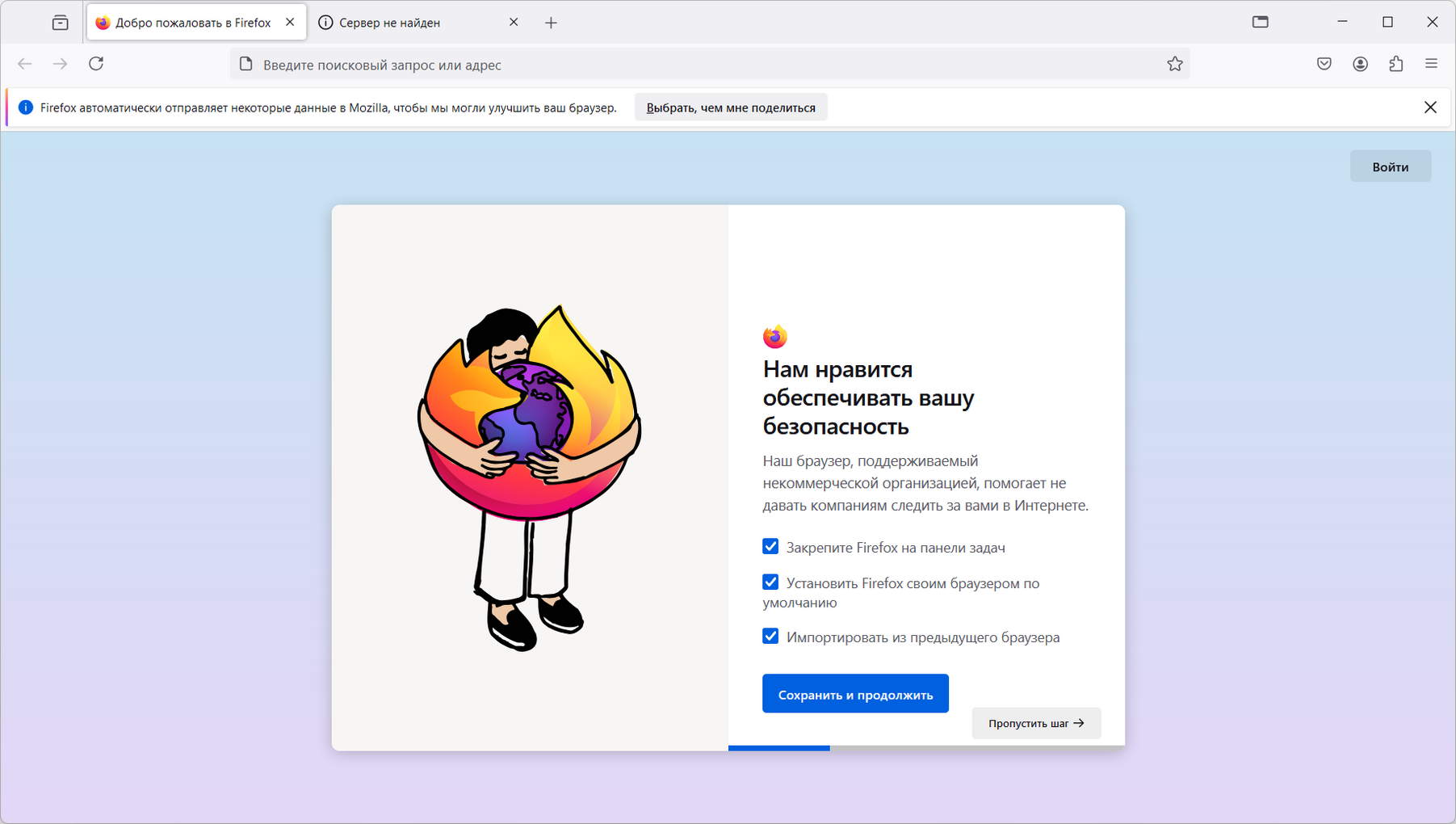This screenshot has width=1456, height=824.
Task: Uncheck 'Импортировать из предыдущего браузера'
Action: [x=770, y=637]
